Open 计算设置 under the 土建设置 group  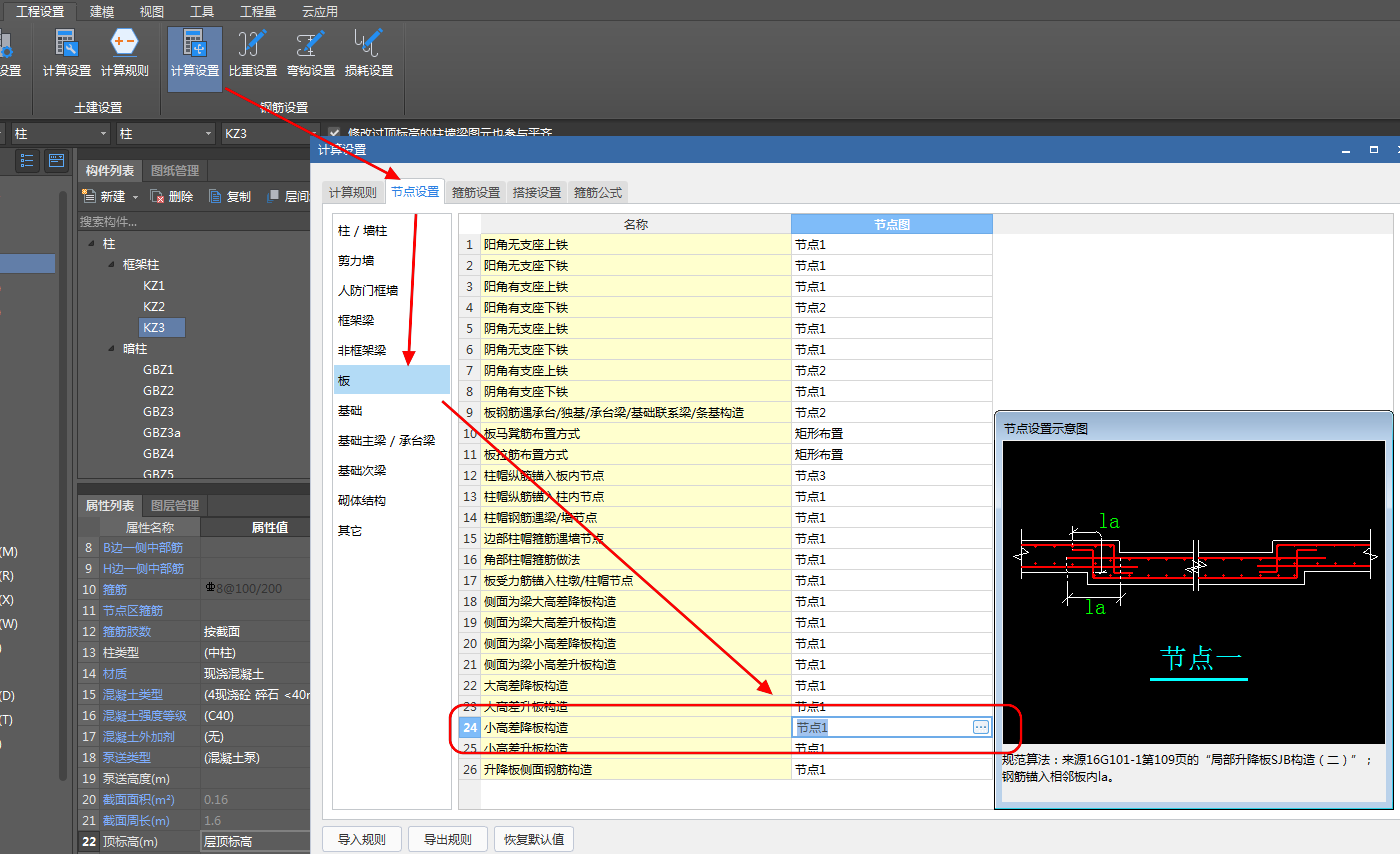click(67, 54)
